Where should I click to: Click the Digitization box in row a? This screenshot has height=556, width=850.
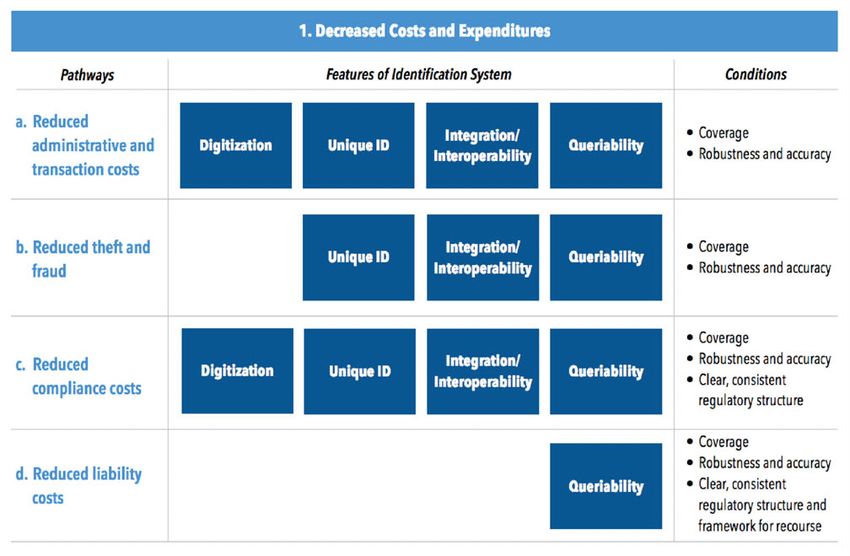[236, 146]
